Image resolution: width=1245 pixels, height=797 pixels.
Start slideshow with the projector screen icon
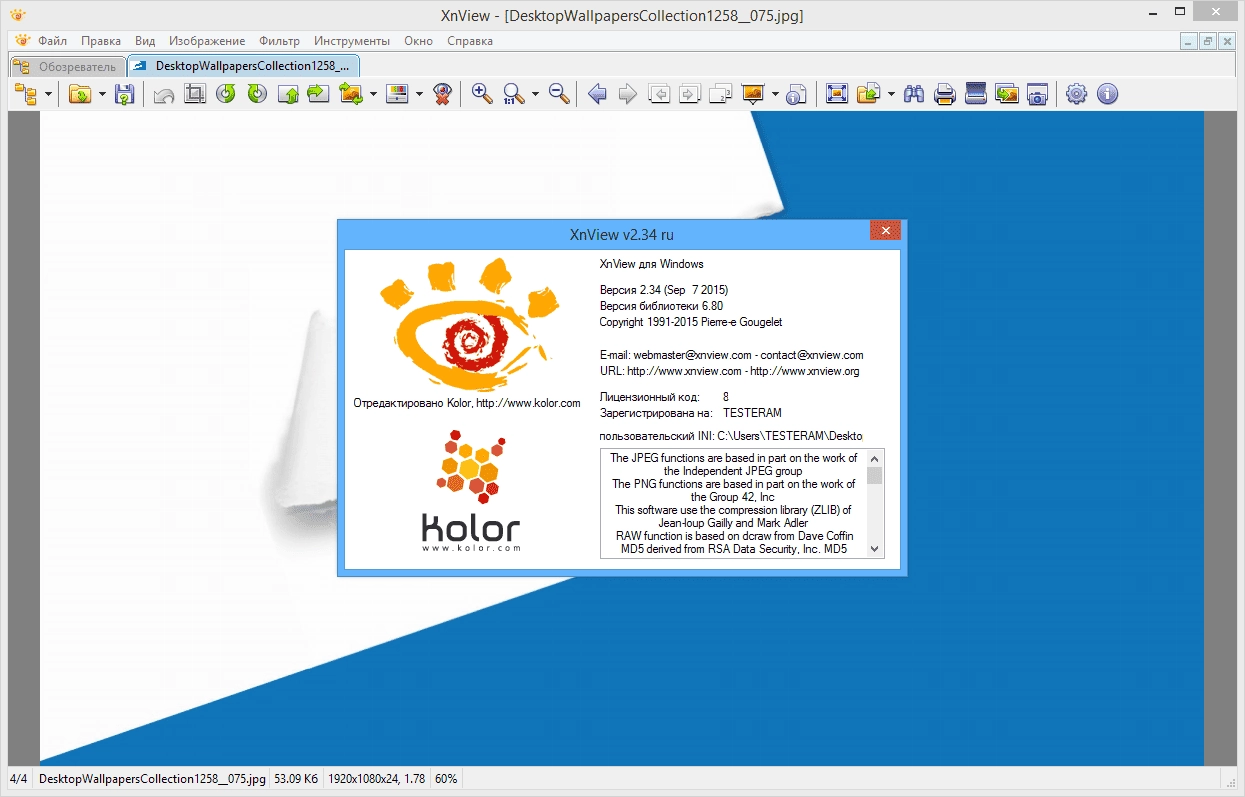pyautogui.click(x=753, y=94)
